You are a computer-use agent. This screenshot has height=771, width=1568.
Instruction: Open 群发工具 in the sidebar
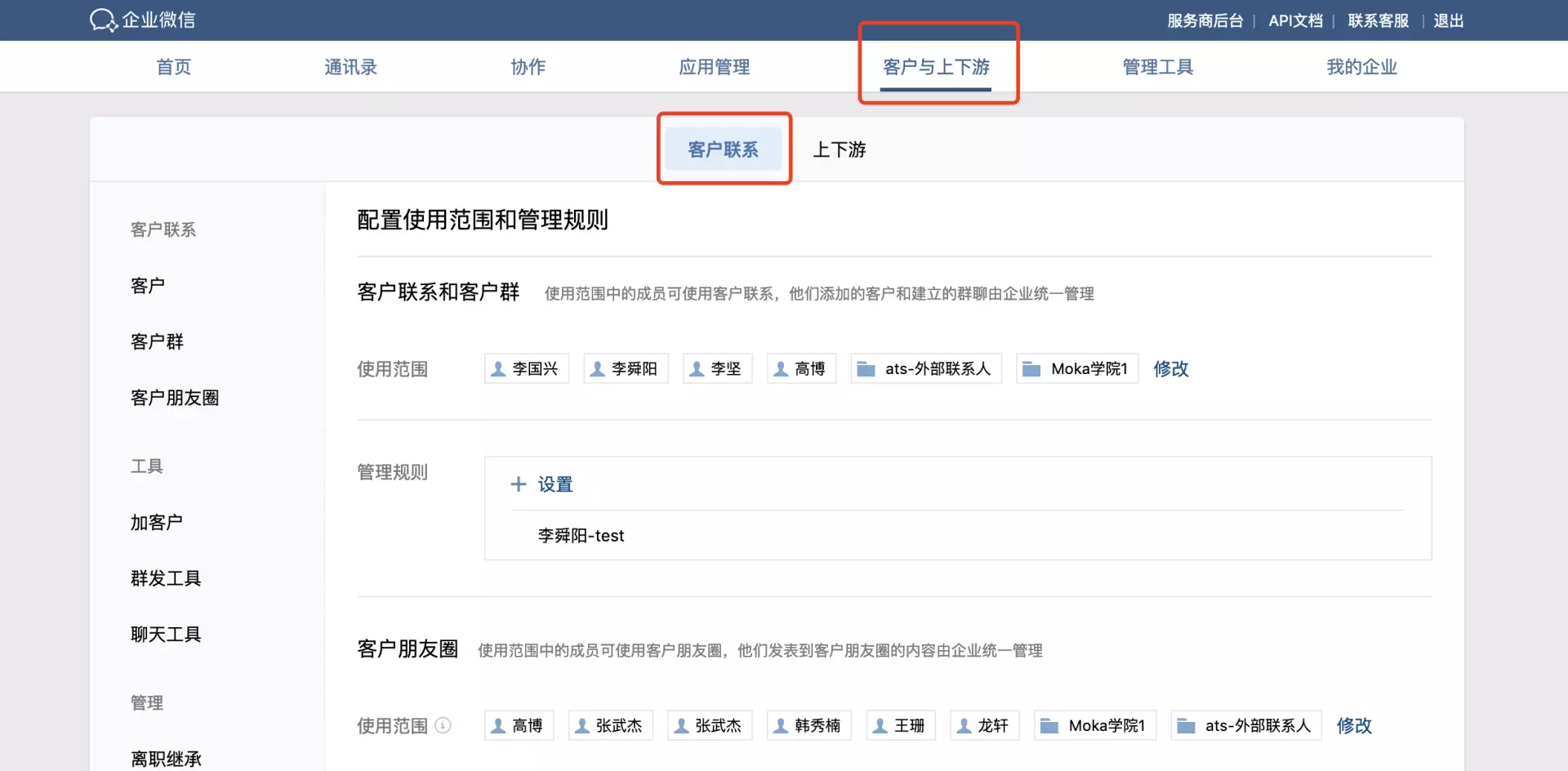point(166,578)
